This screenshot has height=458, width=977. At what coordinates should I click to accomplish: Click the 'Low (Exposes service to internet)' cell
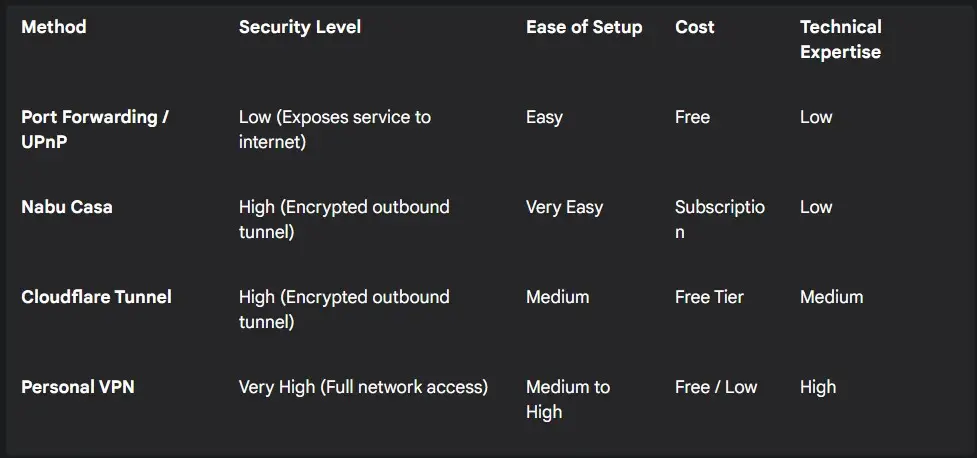[x=335, y=129]
